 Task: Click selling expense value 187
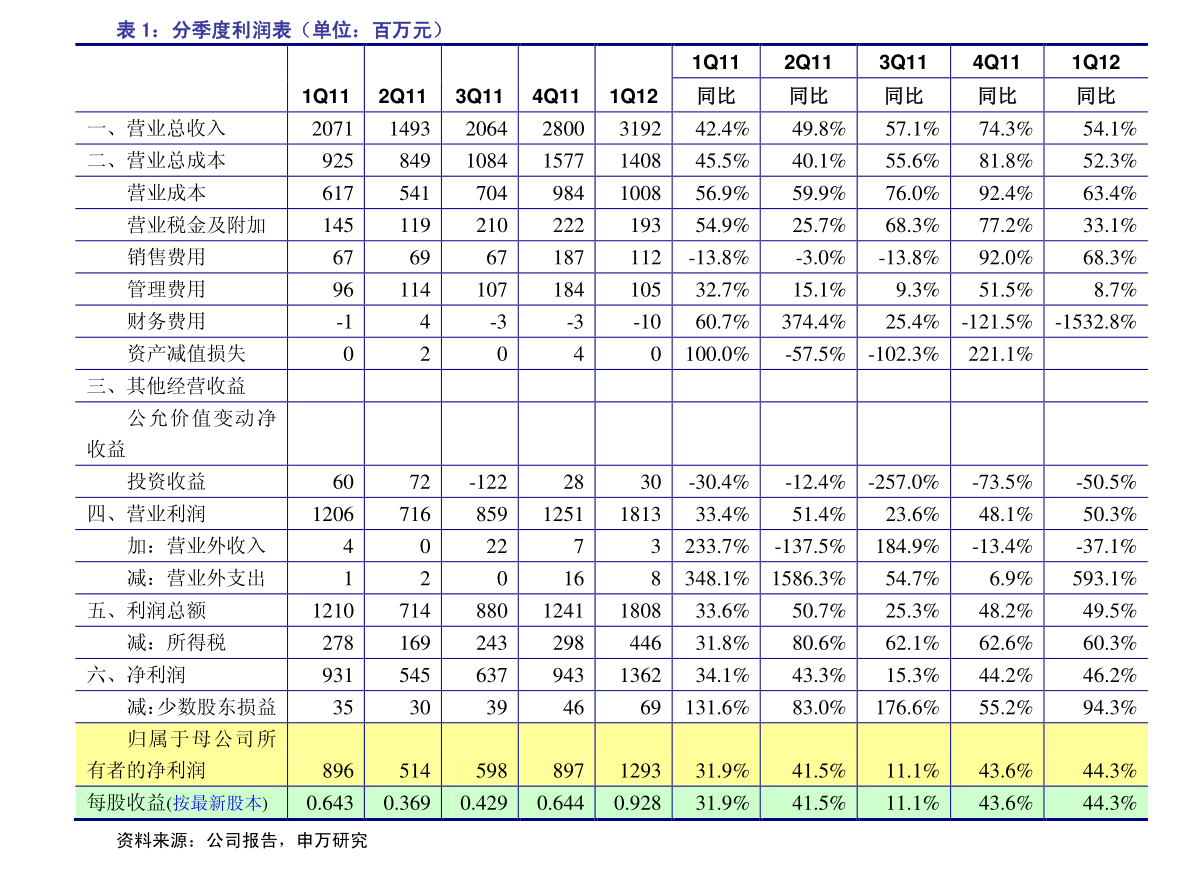coord(568,257)
